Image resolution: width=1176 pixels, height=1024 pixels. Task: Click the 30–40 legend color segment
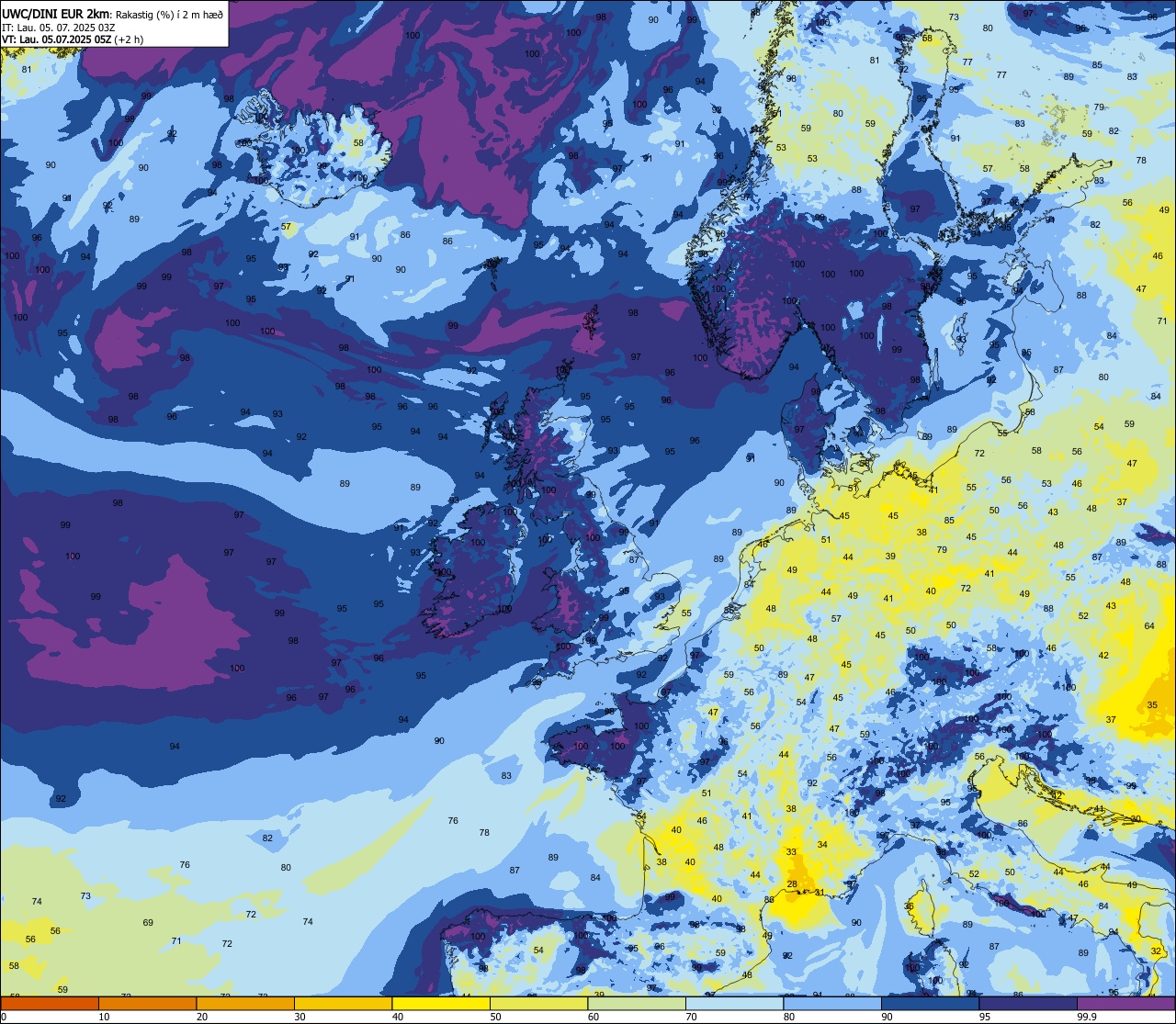point(343,1004)
